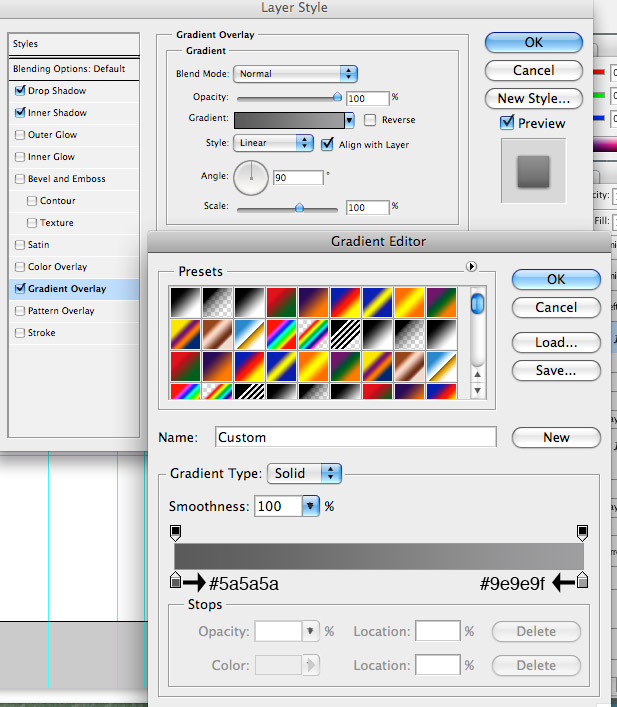The image size is (617, 707).
Task: Click Cancel in Gradient Editor
Action: point(556,308)
